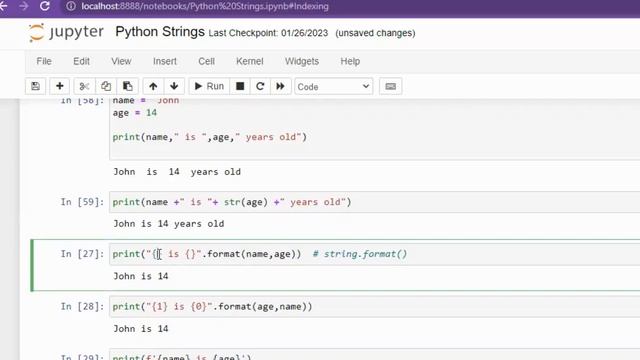The width and height of the screenshot is (640, 360).
Task: Cut selected cells with the scissors icon
Action: [84, 86]
